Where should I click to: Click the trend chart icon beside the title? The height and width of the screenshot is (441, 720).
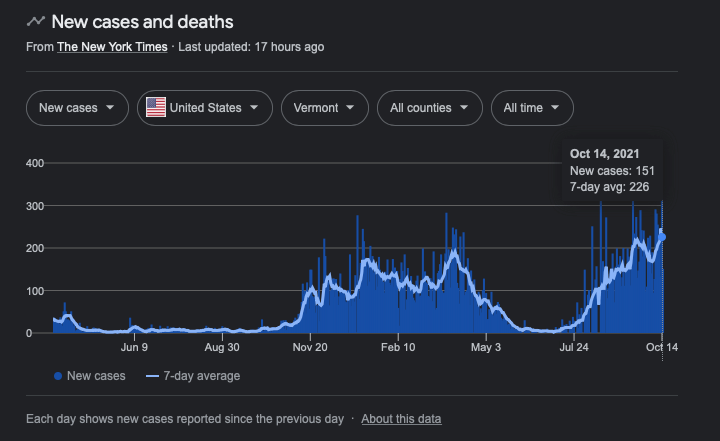coord(36,21)
